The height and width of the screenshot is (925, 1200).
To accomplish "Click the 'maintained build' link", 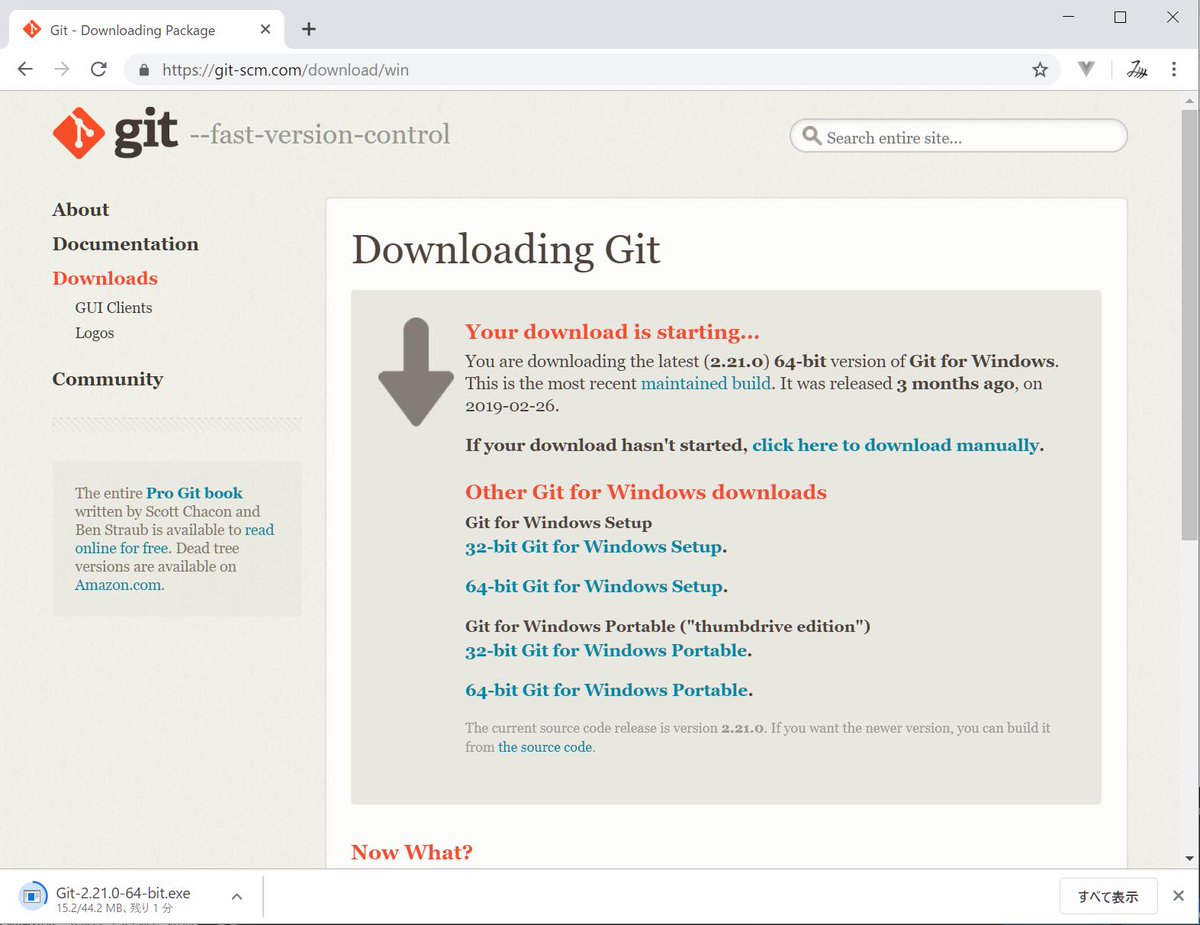I will (x=705, y=383).
